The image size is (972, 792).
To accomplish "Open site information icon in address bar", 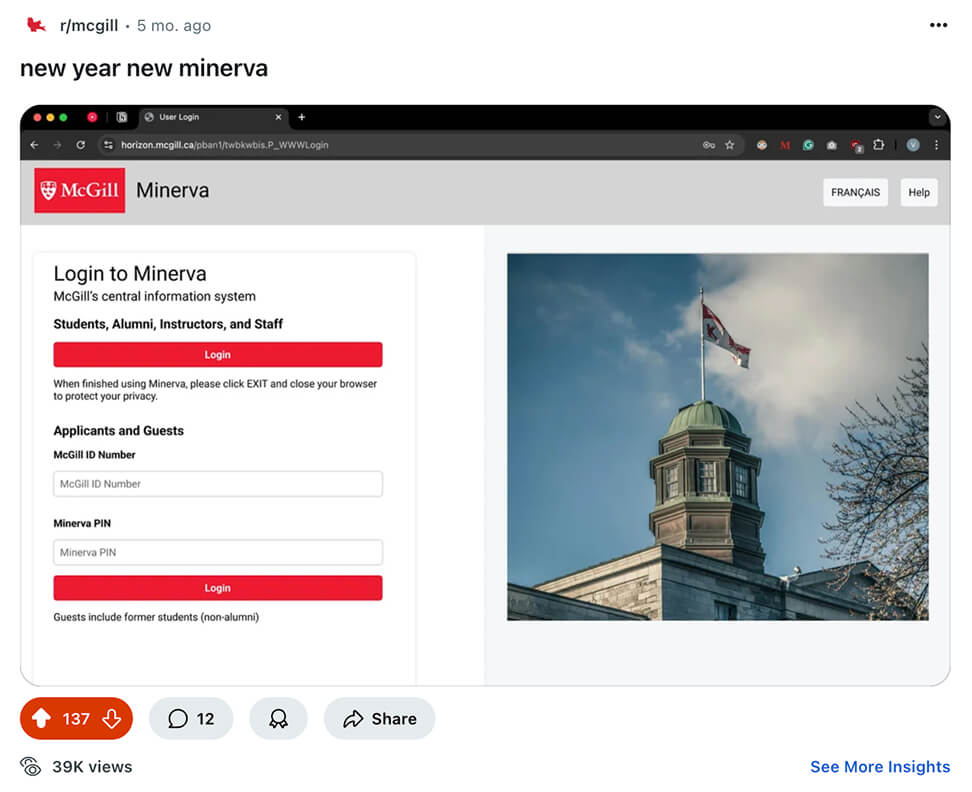I will click(x=108, y=145).
